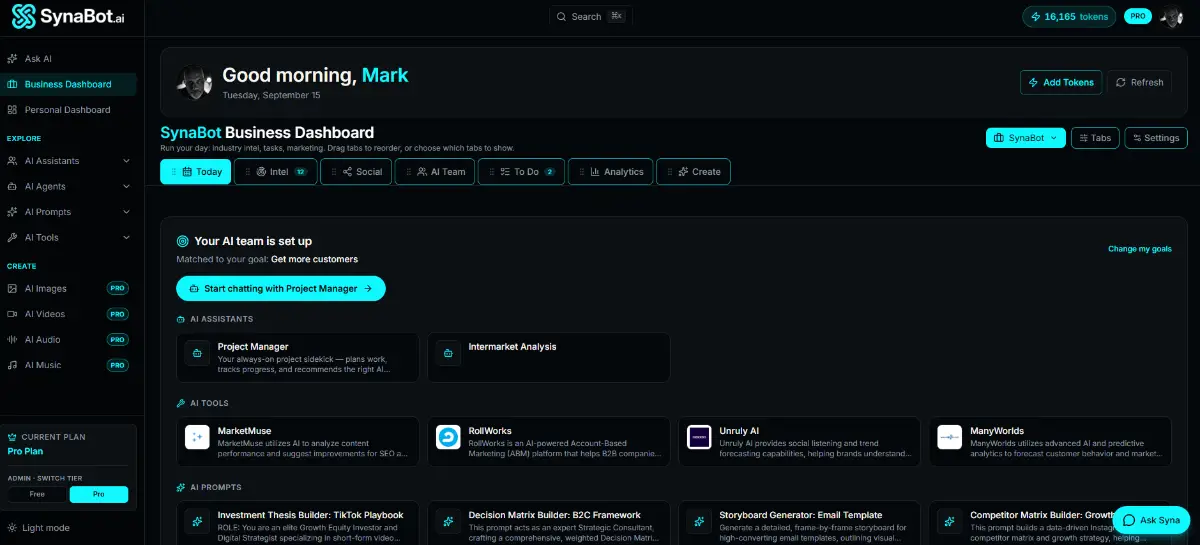Click Ask Syna chat button
The width and height of the screenshot is (1200, 545).
(1151, 520)
